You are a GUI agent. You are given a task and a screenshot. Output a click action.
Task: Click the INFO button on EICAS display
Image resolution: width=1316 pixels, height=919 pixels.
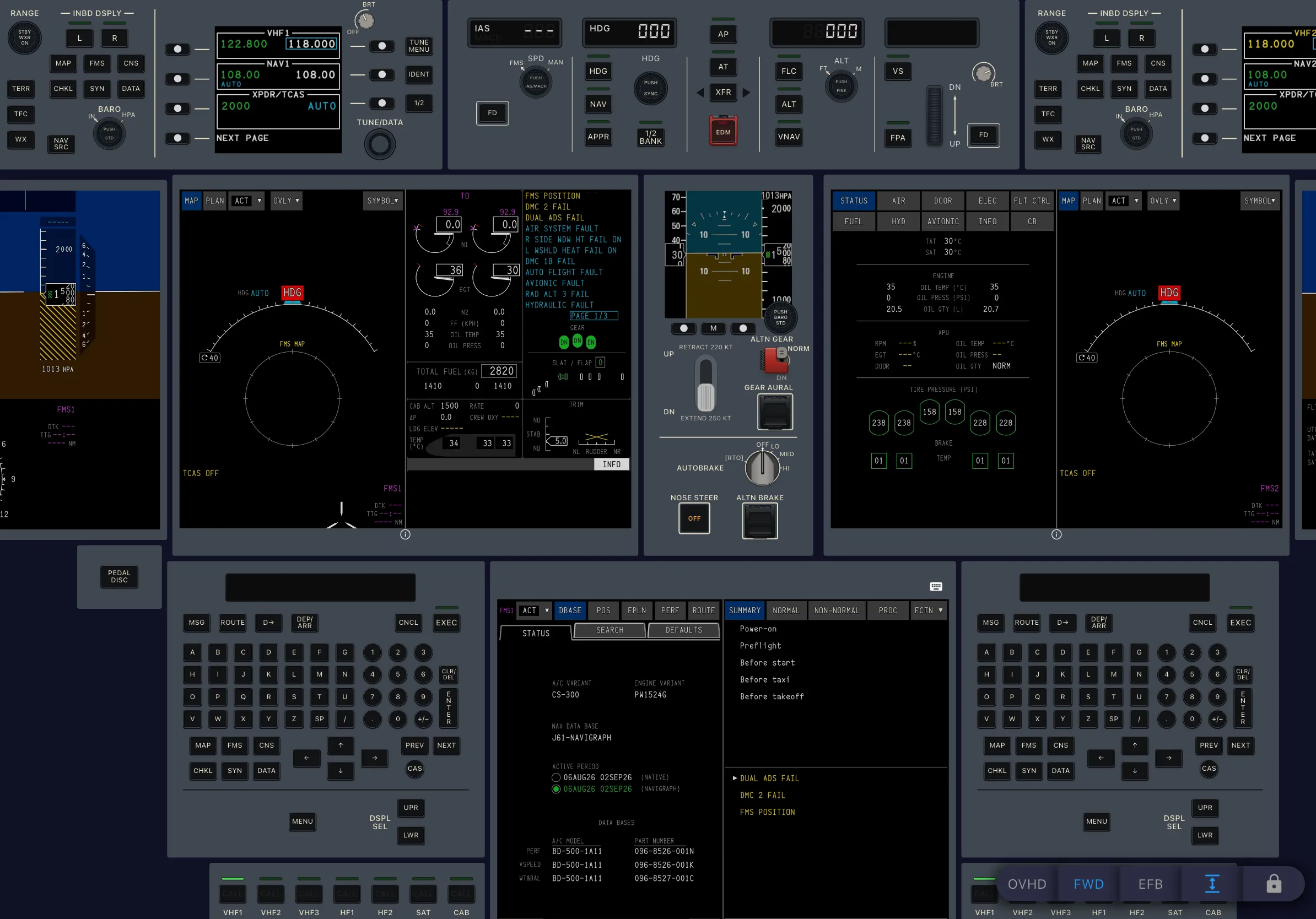click(x=612, y=464)
